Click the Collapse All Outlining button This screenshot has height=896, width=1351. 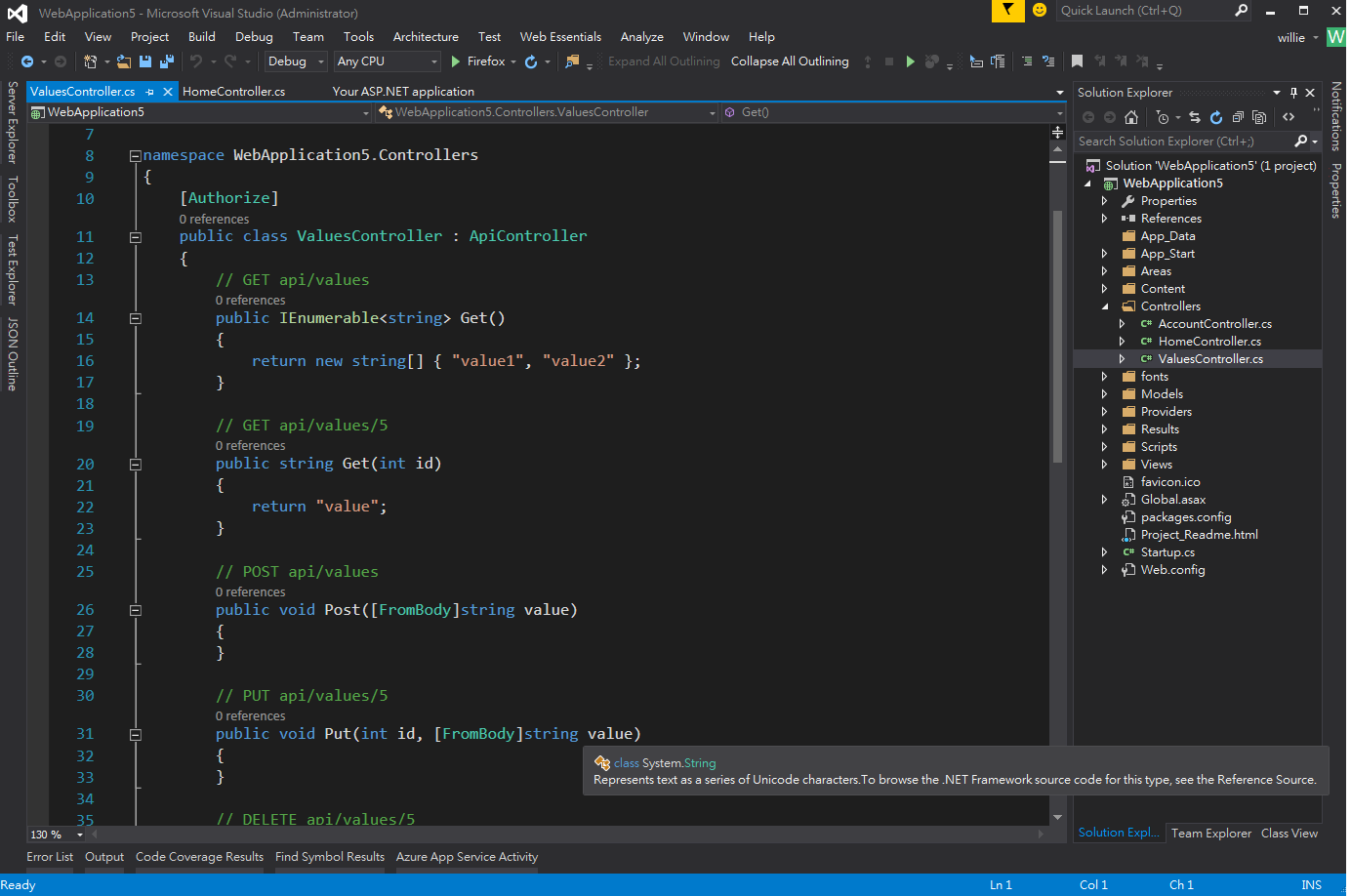tap(790, 61)
